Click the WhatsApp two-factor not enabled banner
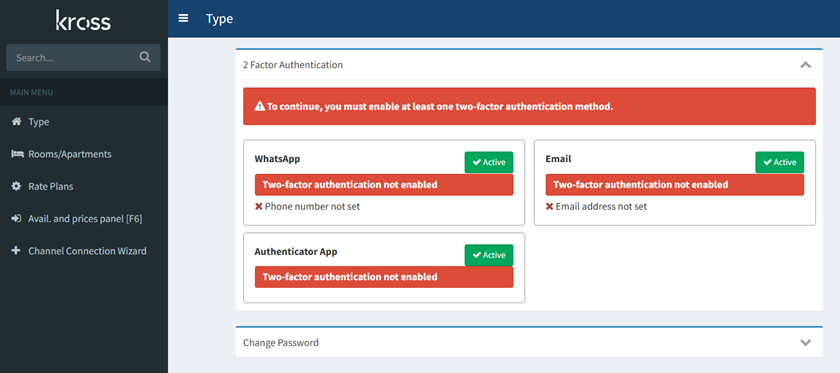The height and width of the screenshot is (373, 840). 384,185
